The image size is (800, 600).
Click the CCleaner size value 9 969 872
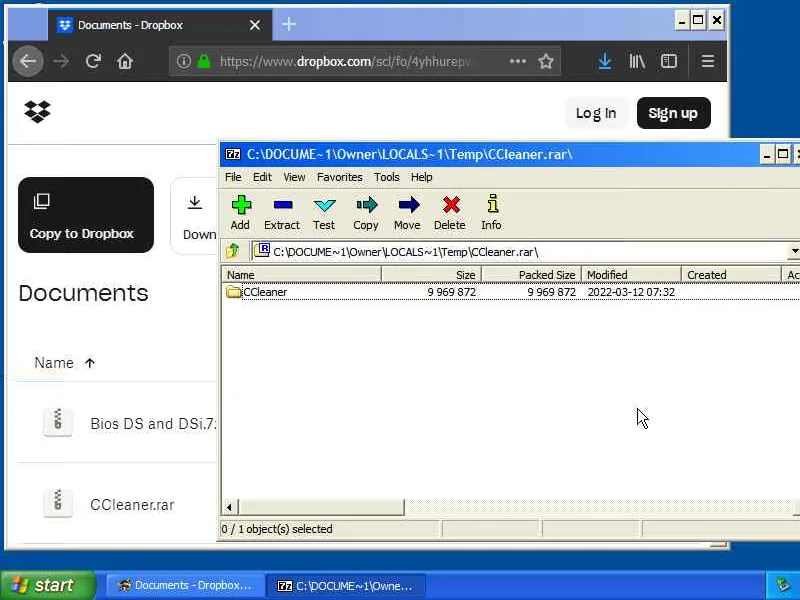452,292
